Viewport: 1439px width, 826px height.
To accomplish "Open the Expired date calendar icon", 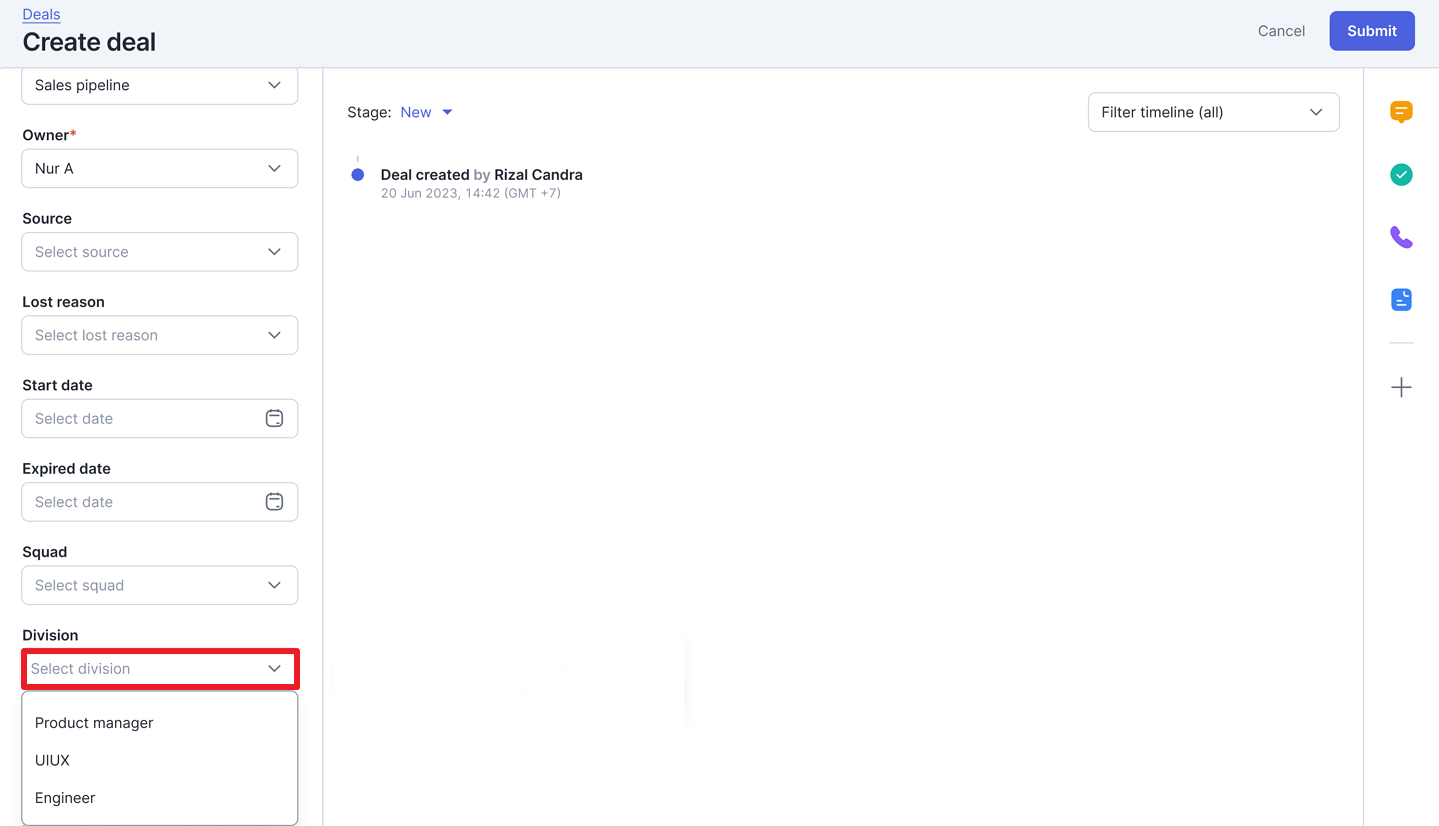I will pos(274,502).
